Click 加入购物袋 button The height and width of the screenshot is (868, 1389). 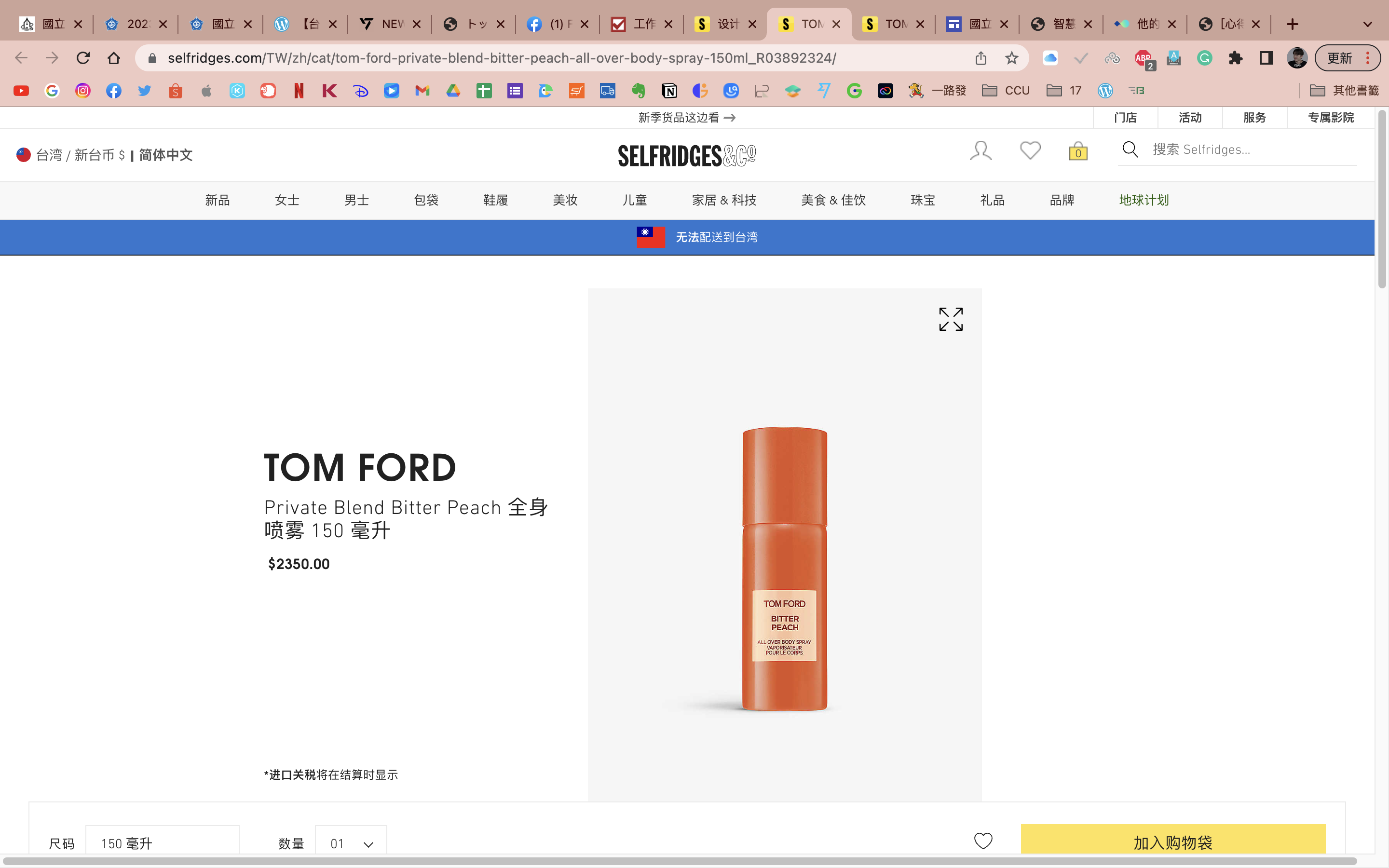click(x=1172, y=840)
